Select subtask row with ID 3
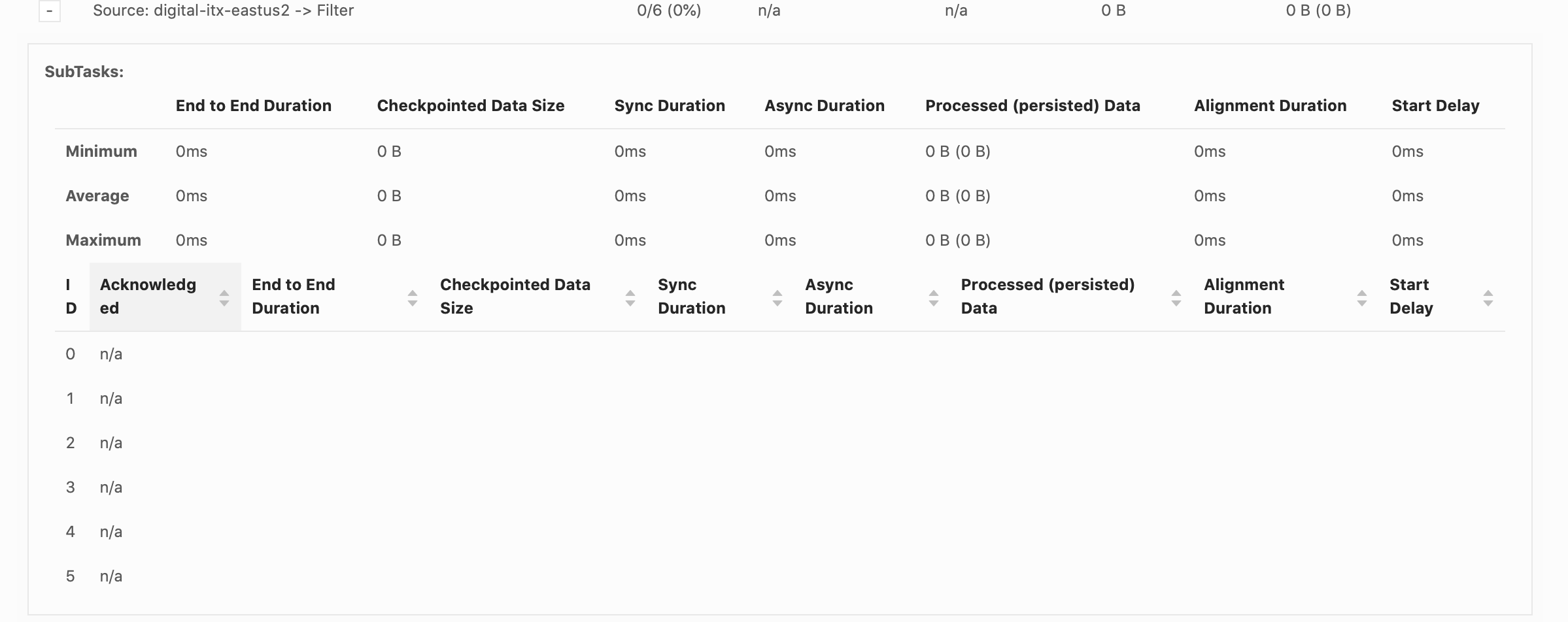 pyautogui.click(x=71, y=487)
